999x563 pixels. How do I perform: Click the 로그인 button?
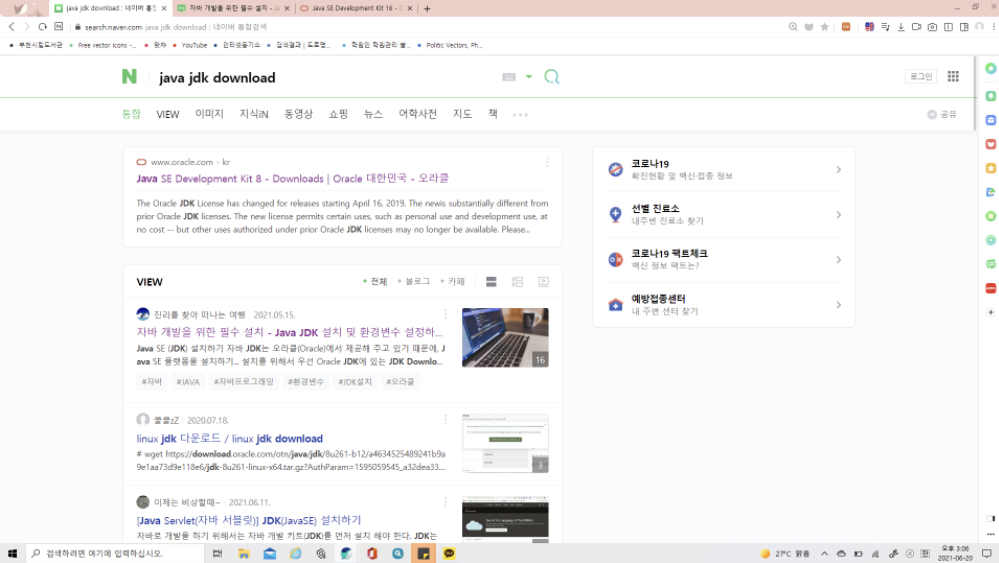click(x=921, y=76)
